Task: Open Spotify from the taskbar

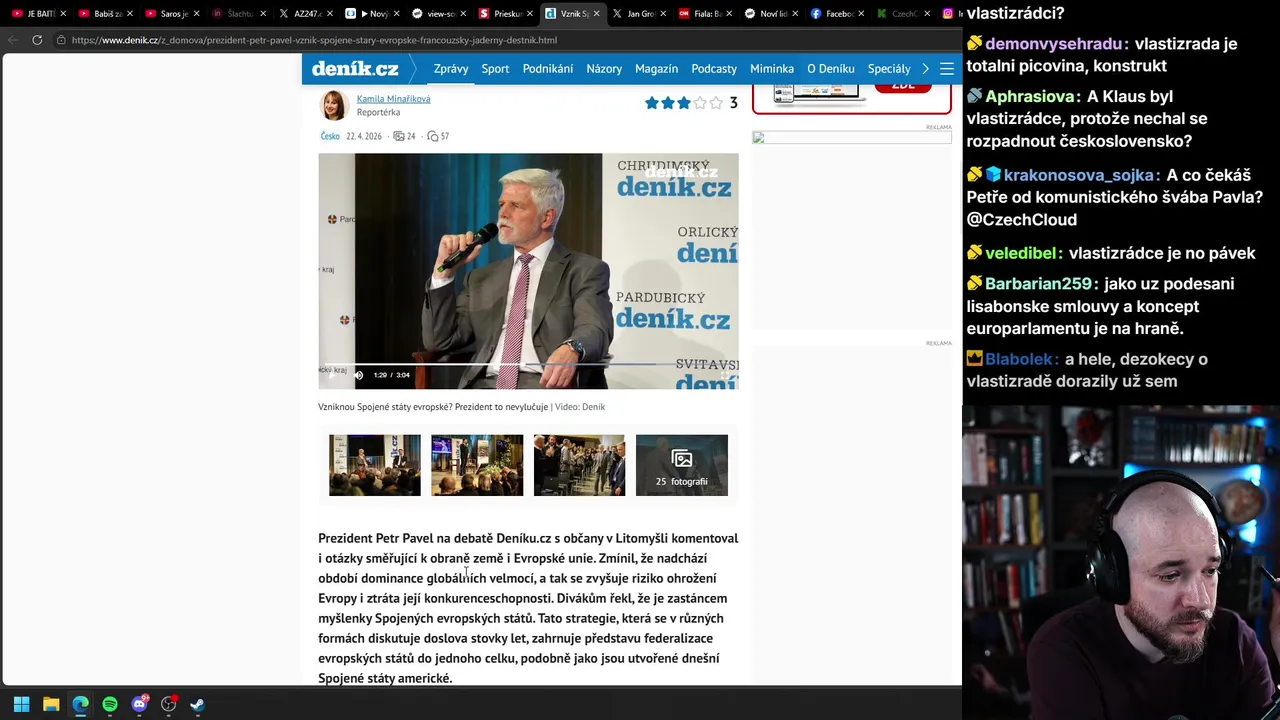Action: pos(110,704)
